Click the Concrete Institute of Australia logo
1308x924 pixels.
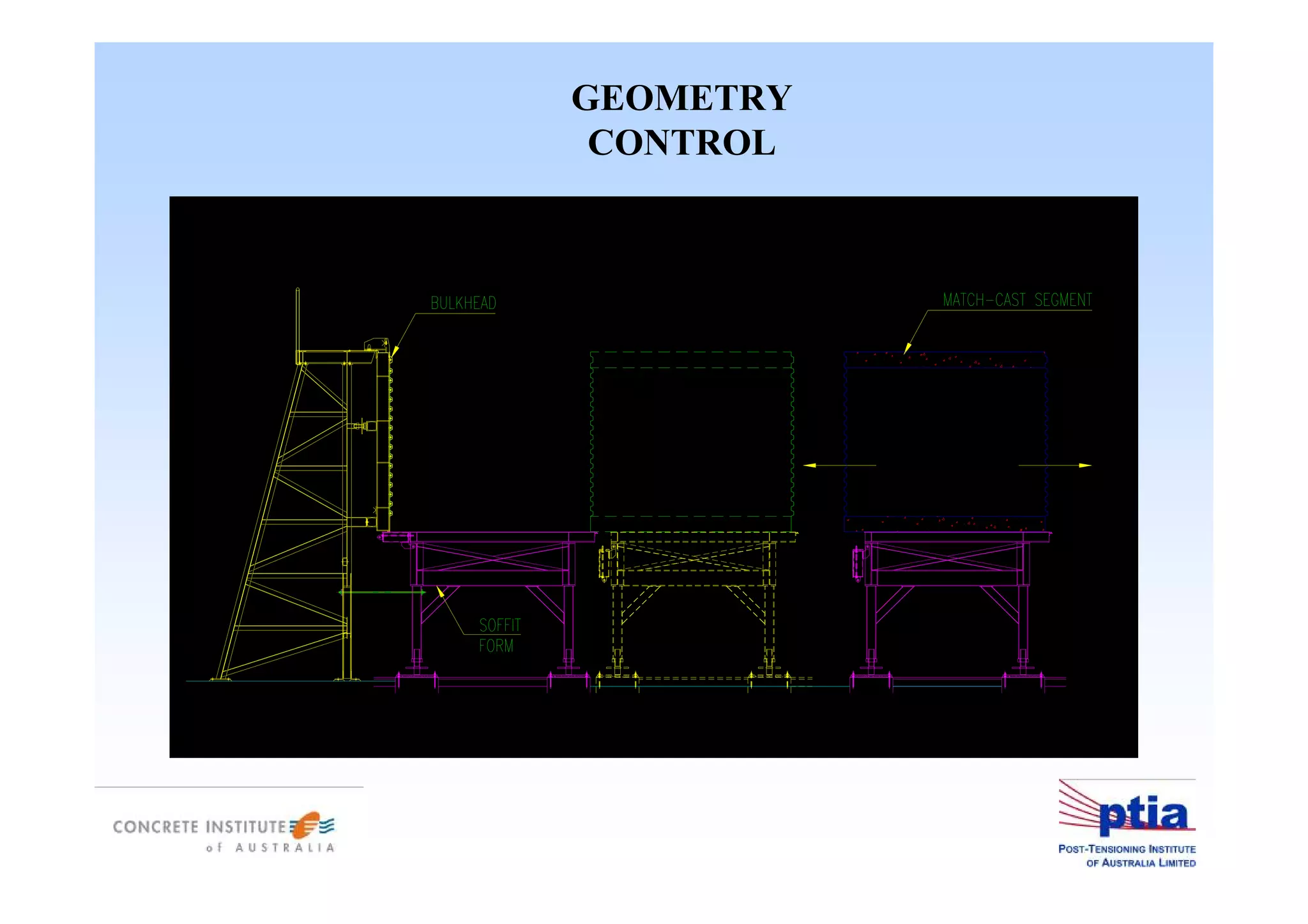click(224, 832)
